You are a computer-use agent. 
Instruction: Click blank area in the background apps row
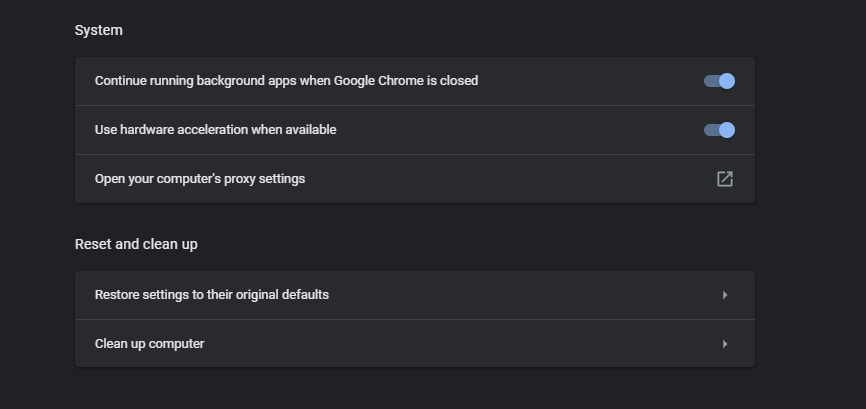point(590,81)
